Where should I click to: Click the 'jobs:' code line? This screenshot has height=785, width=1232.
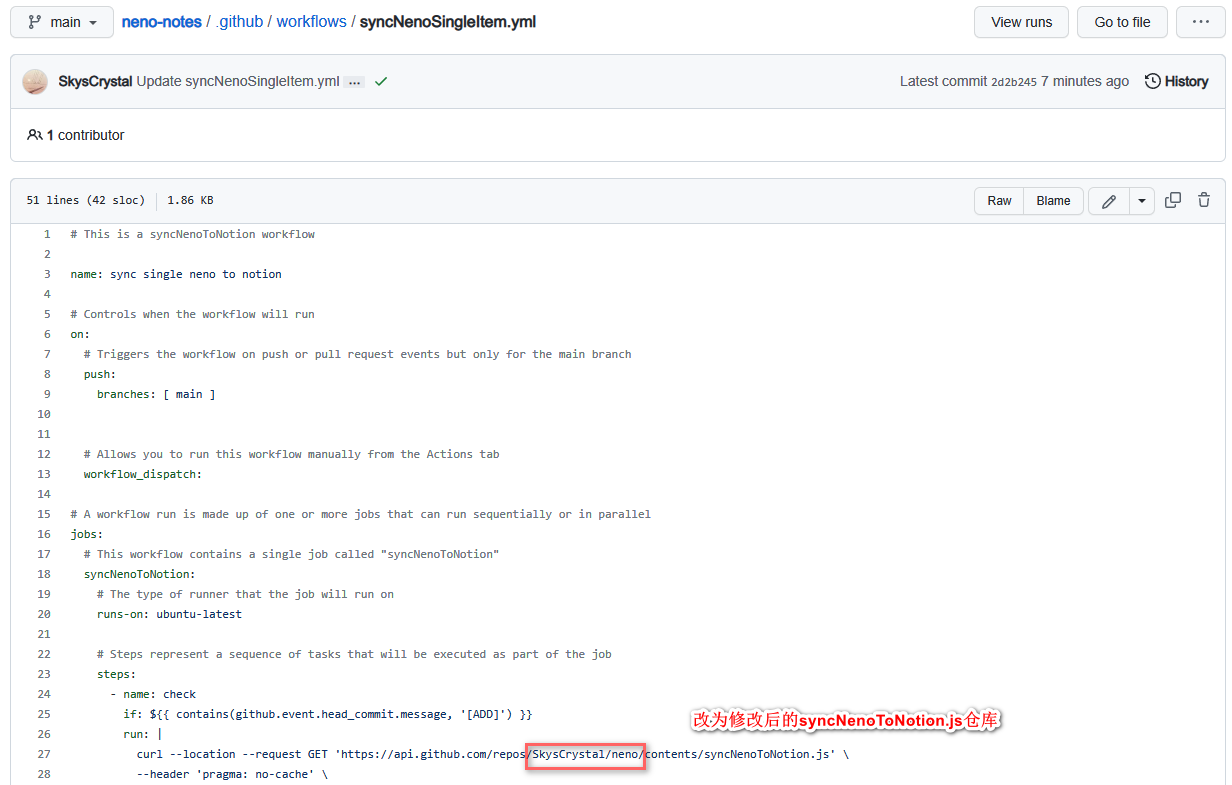point(86,534)
